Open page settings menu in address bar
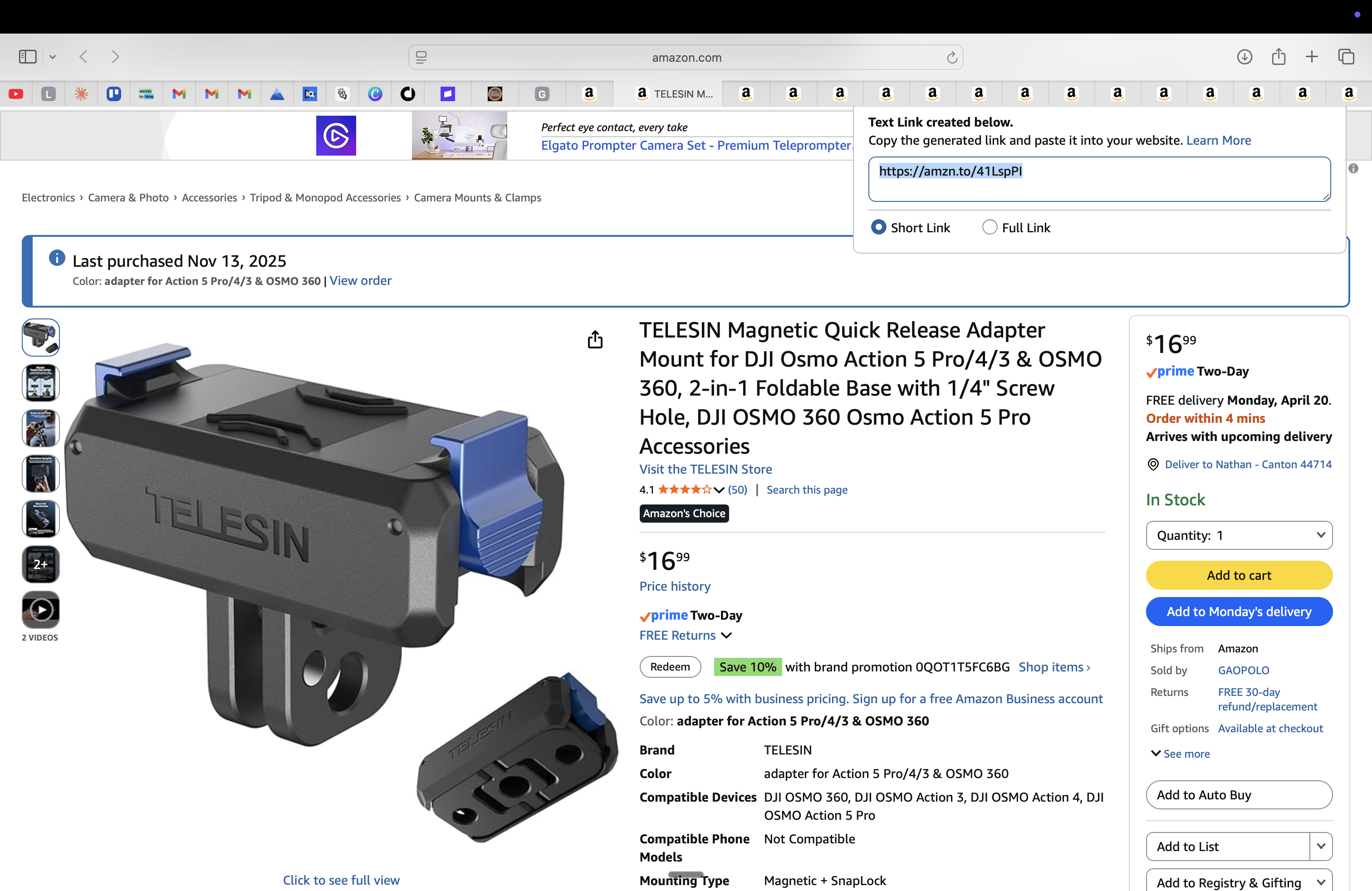Screen dimensions: 1372x891 coord(421,57)
